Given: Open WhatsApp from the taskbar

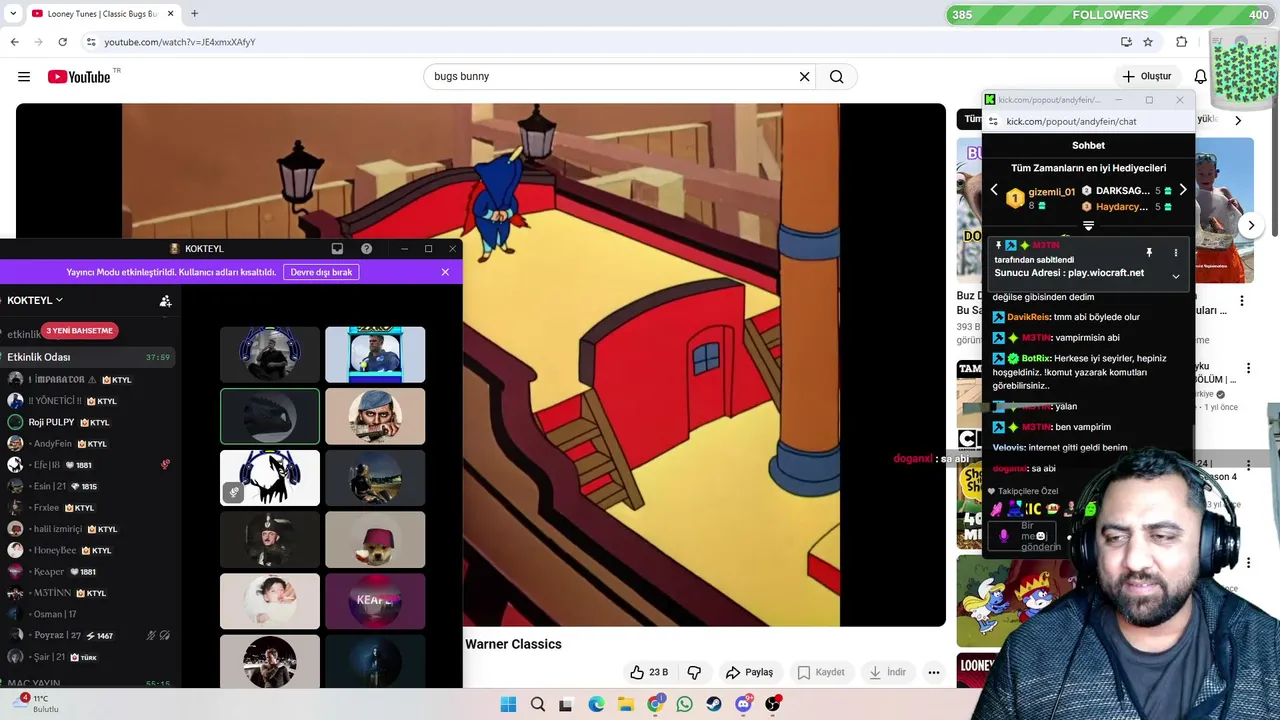Looking at the screenshot, I should tap(684, 704).
